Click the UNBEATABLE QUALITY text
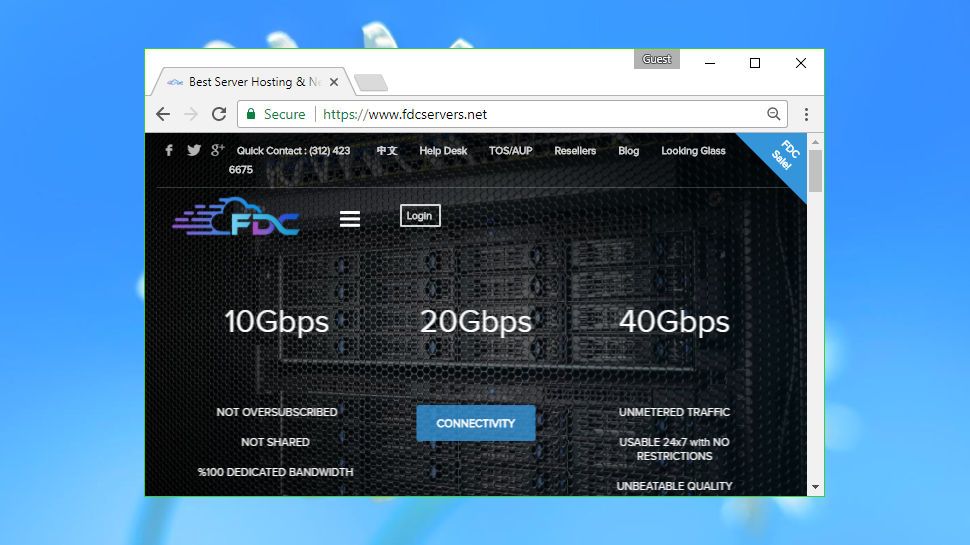970x545 pixels. coord(674,486)
